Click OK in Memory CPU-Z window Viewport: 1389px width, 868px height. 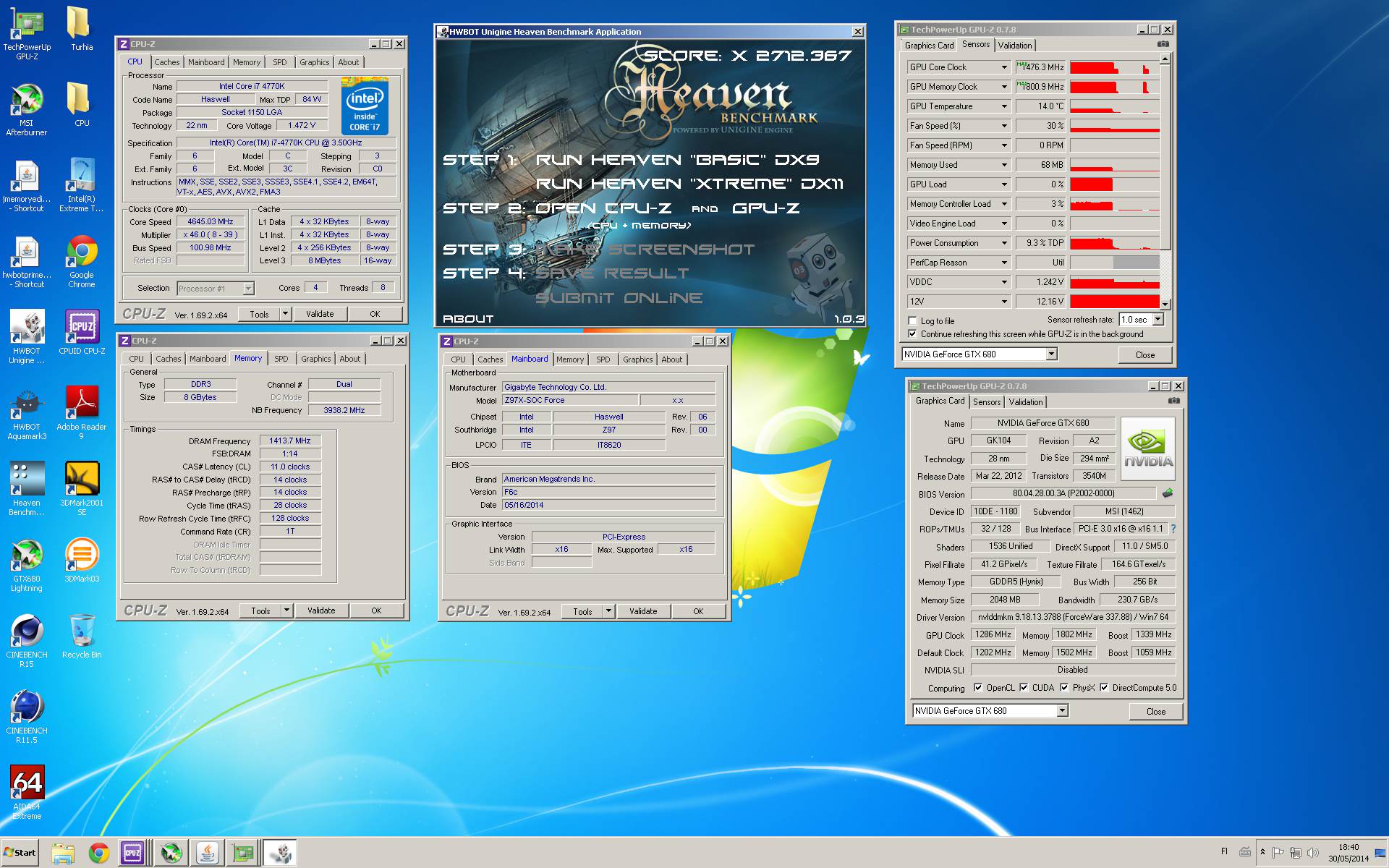point(376,610)
